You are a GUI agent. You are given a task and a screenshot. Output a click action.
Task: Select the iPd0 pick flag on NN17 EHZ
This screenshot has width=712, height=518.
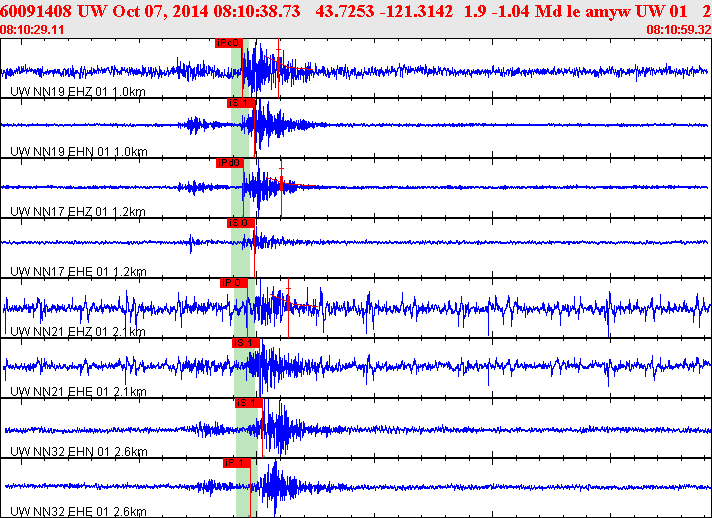point(230,163)
